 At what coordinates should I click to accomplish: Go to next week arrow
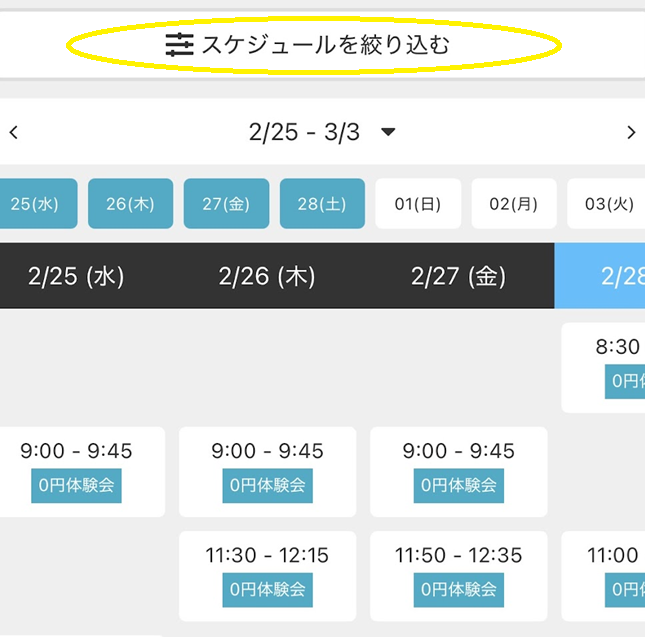(630, 132)
